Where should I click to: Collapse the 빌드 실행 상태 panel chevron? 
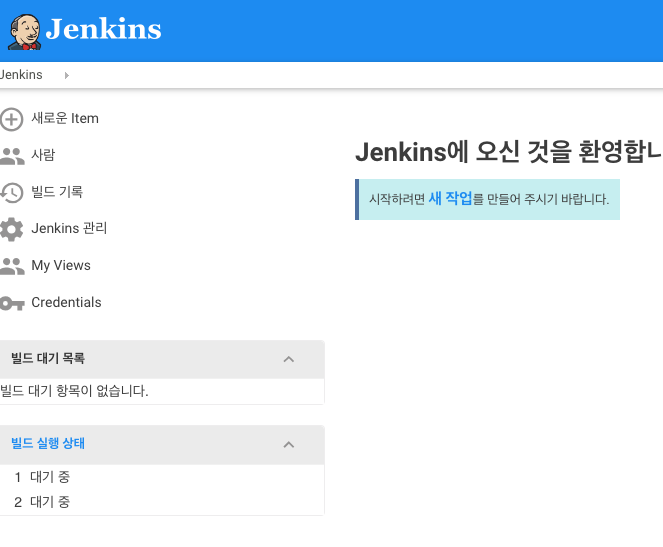point(289,445)
